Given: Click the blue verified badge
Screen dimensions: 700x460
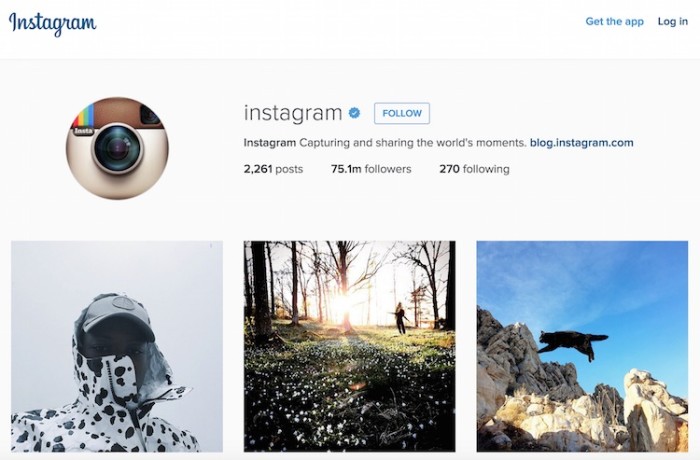Looking at the screenshot, I should click(354, 113).
